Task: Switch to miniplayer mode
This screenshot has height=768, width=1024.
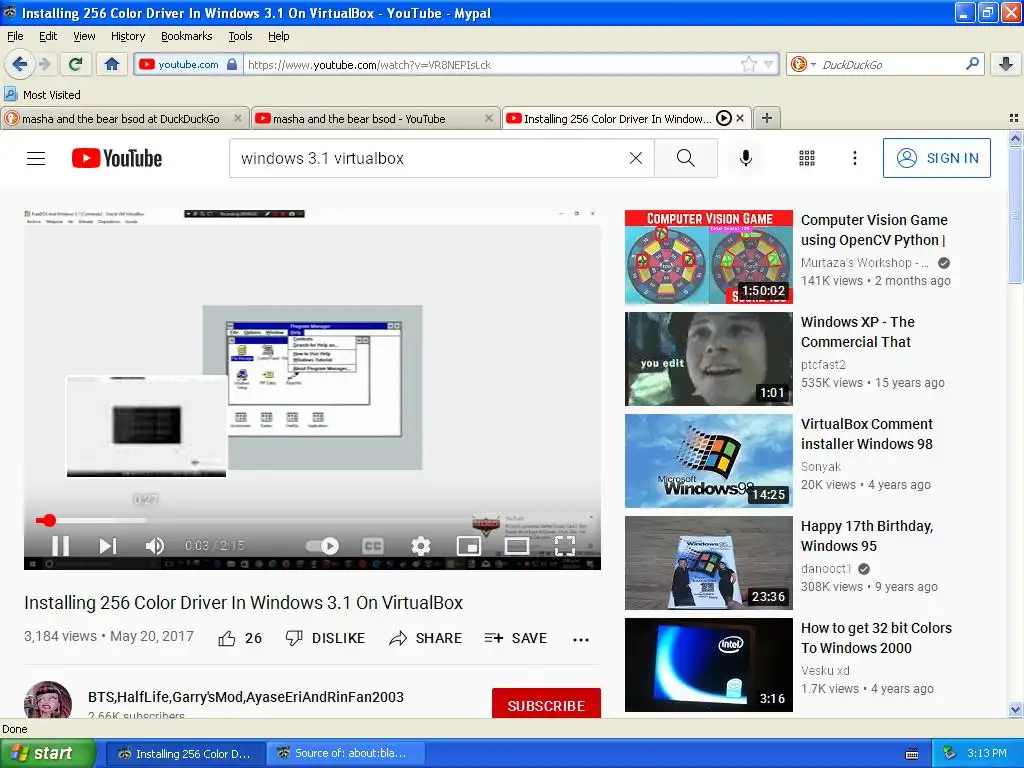Action: click(x=469, y=545)
